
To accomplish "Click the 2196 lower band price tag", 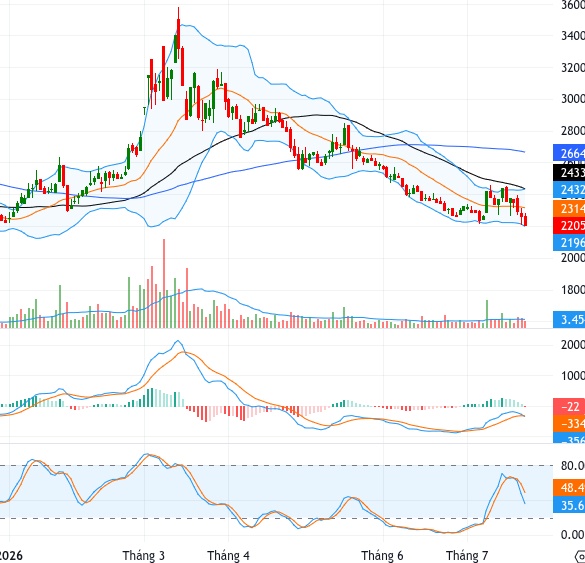I will (x=569, y=243).
